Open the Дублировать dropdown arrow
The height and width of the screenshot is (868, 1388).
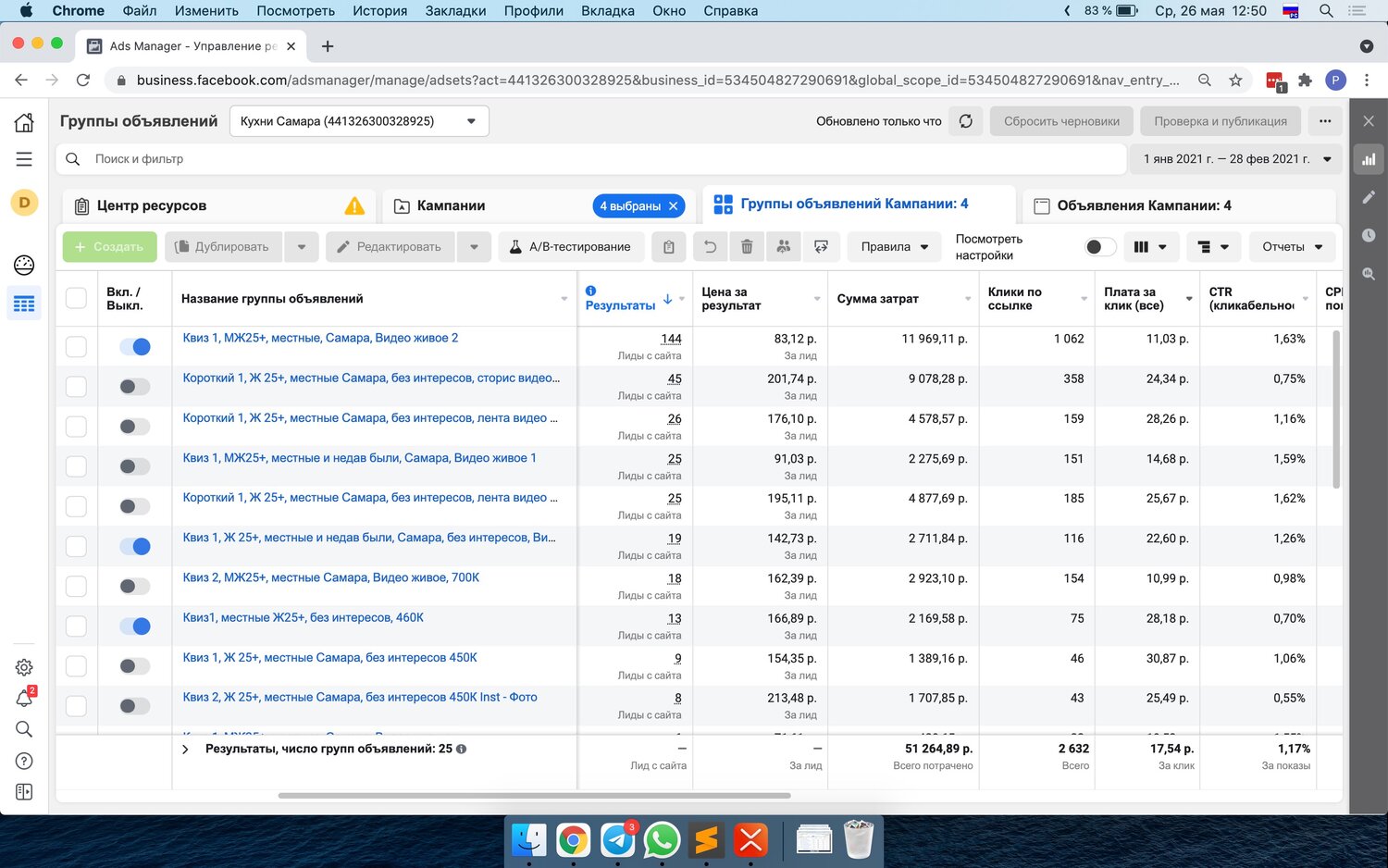coord(301,247)
